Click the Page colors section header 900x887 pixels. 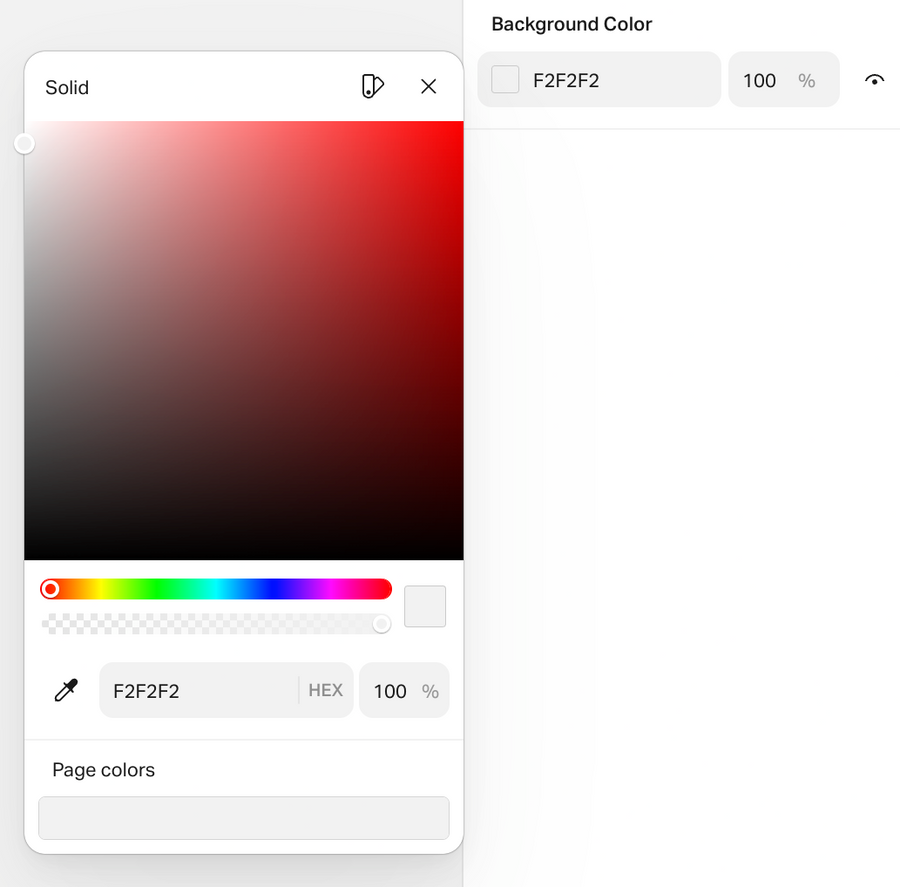coord(103,769)
